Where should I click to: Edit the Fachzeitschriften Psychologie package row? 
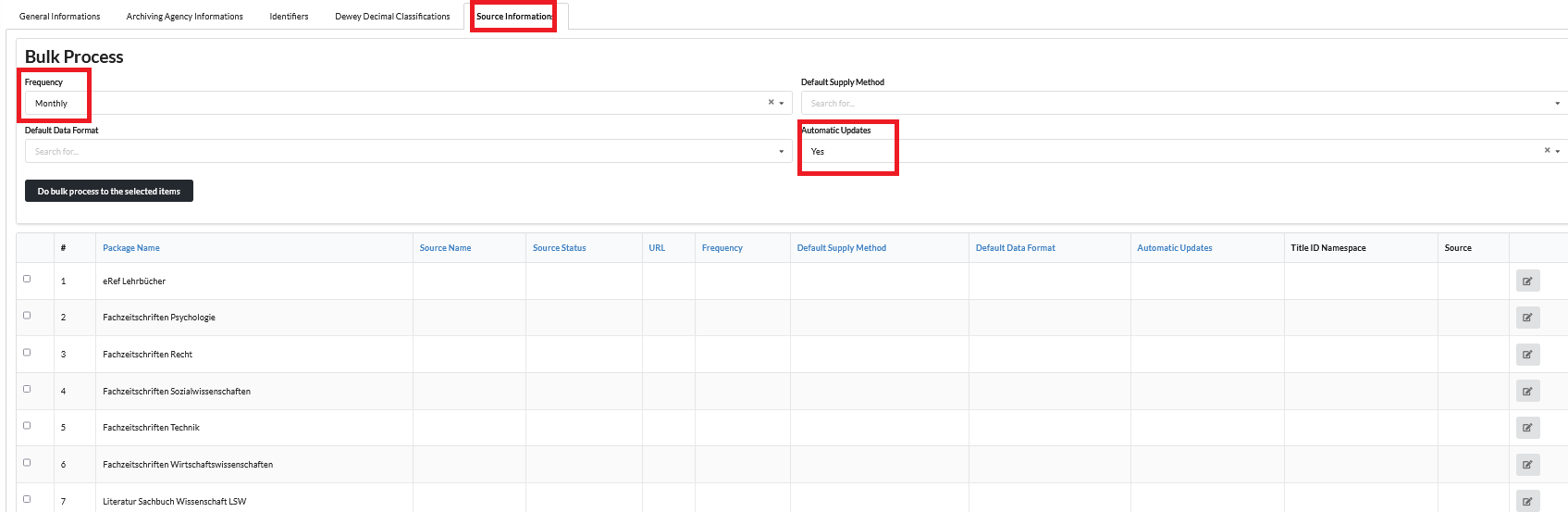[1527, 318]
